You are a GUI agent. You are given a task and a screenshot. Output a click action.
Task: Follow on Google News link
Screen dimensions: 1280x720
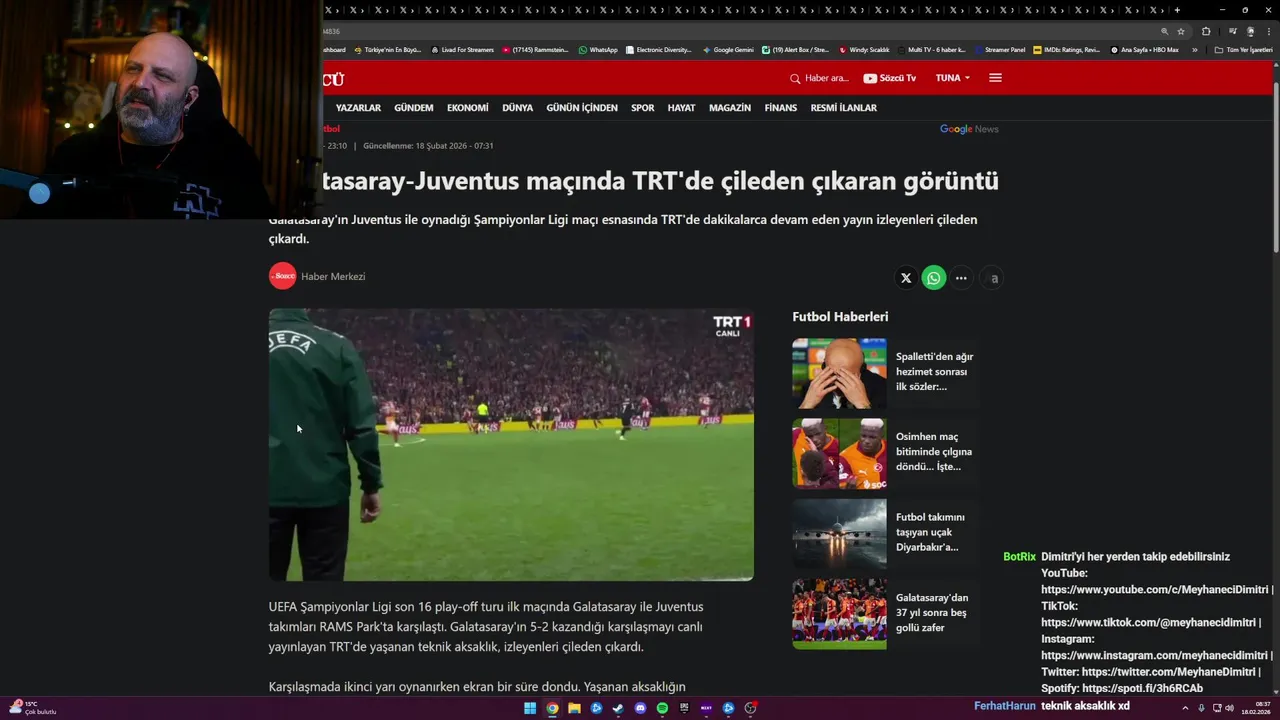pos(969,129)
